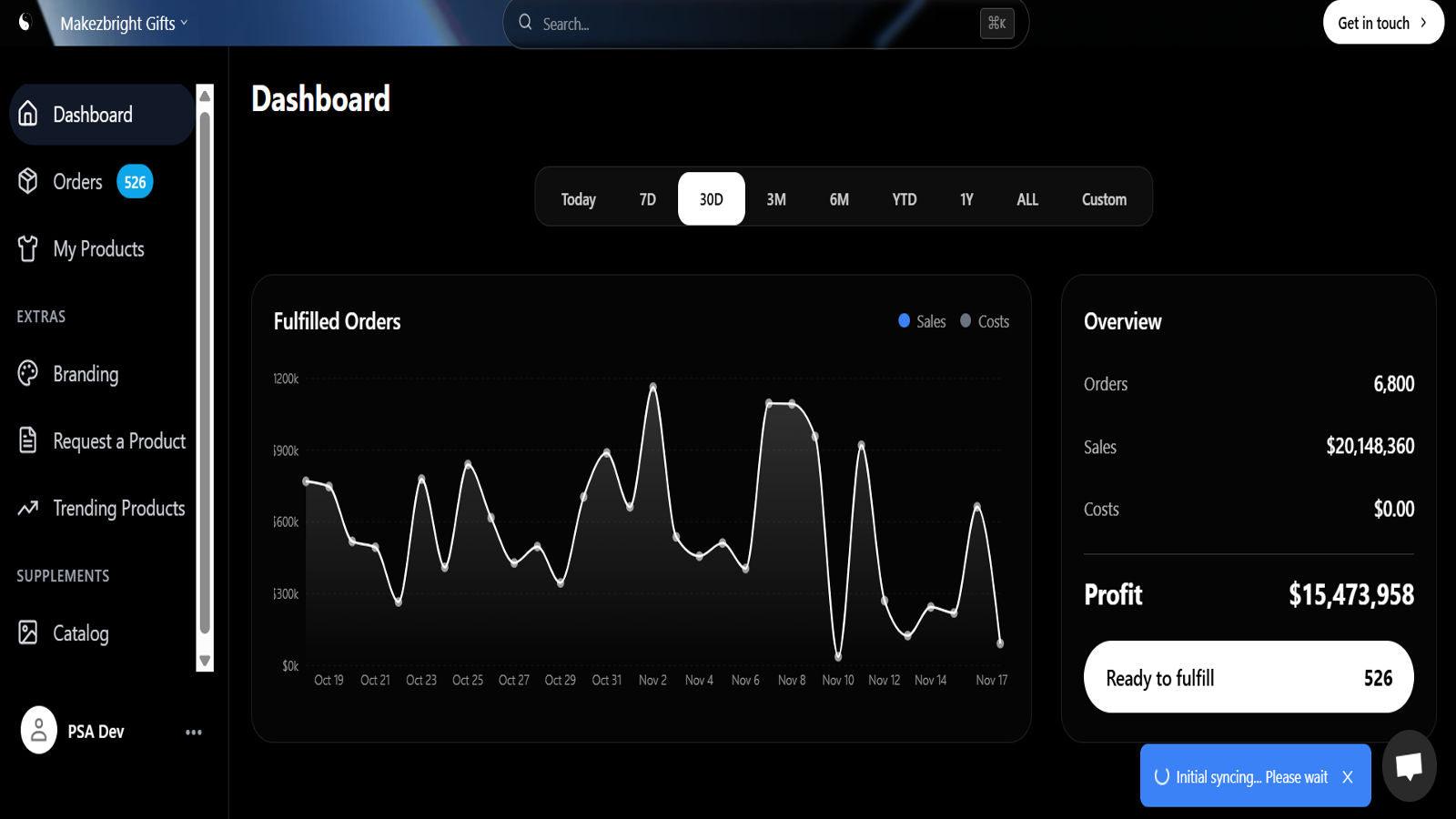Click the sidebar scrollbar down arrow
The width and height of the screenshot is (1456, 819).
(205, 661)
